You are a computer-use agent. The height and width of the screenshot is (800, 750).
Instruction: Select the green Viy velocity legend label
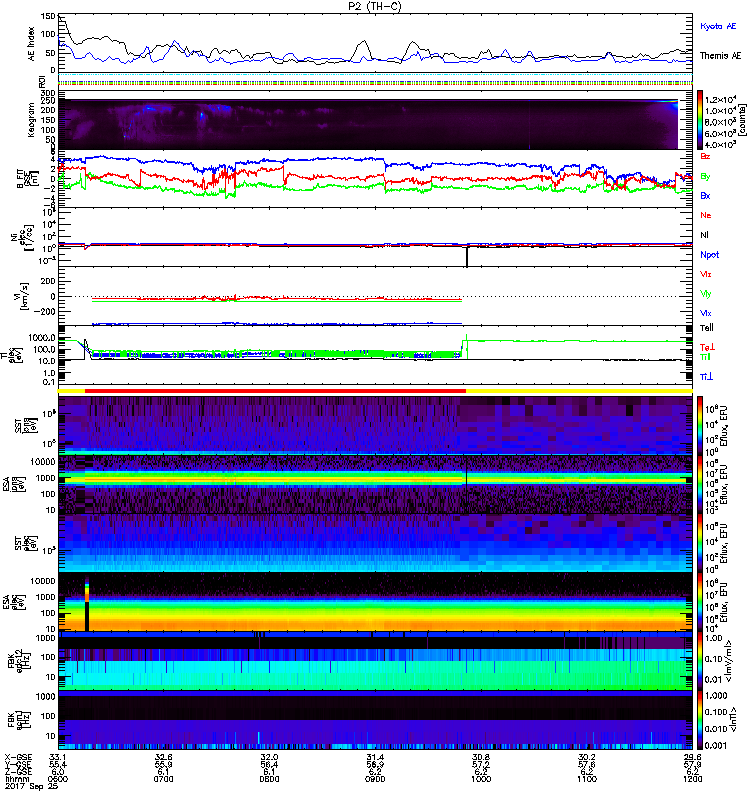(x=705, y=294)
